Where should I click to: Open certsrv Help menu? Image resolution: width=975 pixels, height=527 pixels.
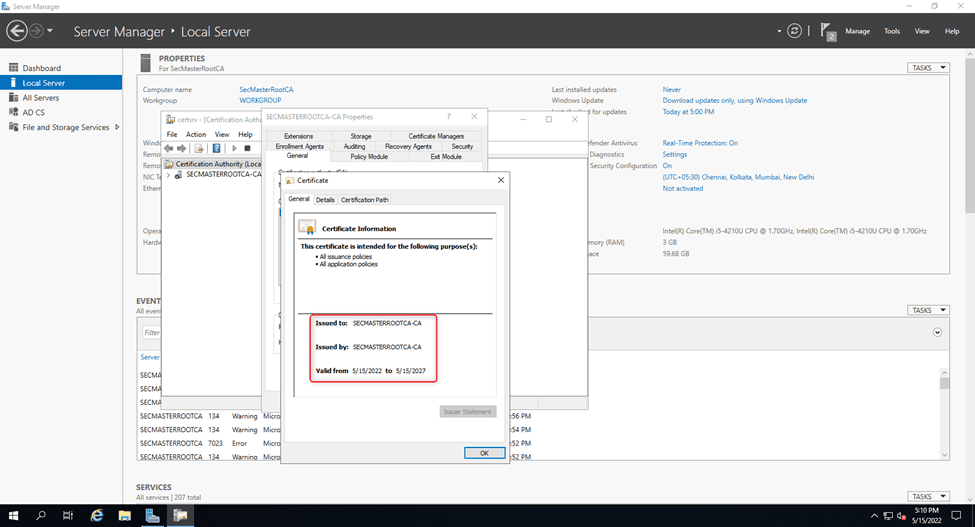(x=246, y=134)
